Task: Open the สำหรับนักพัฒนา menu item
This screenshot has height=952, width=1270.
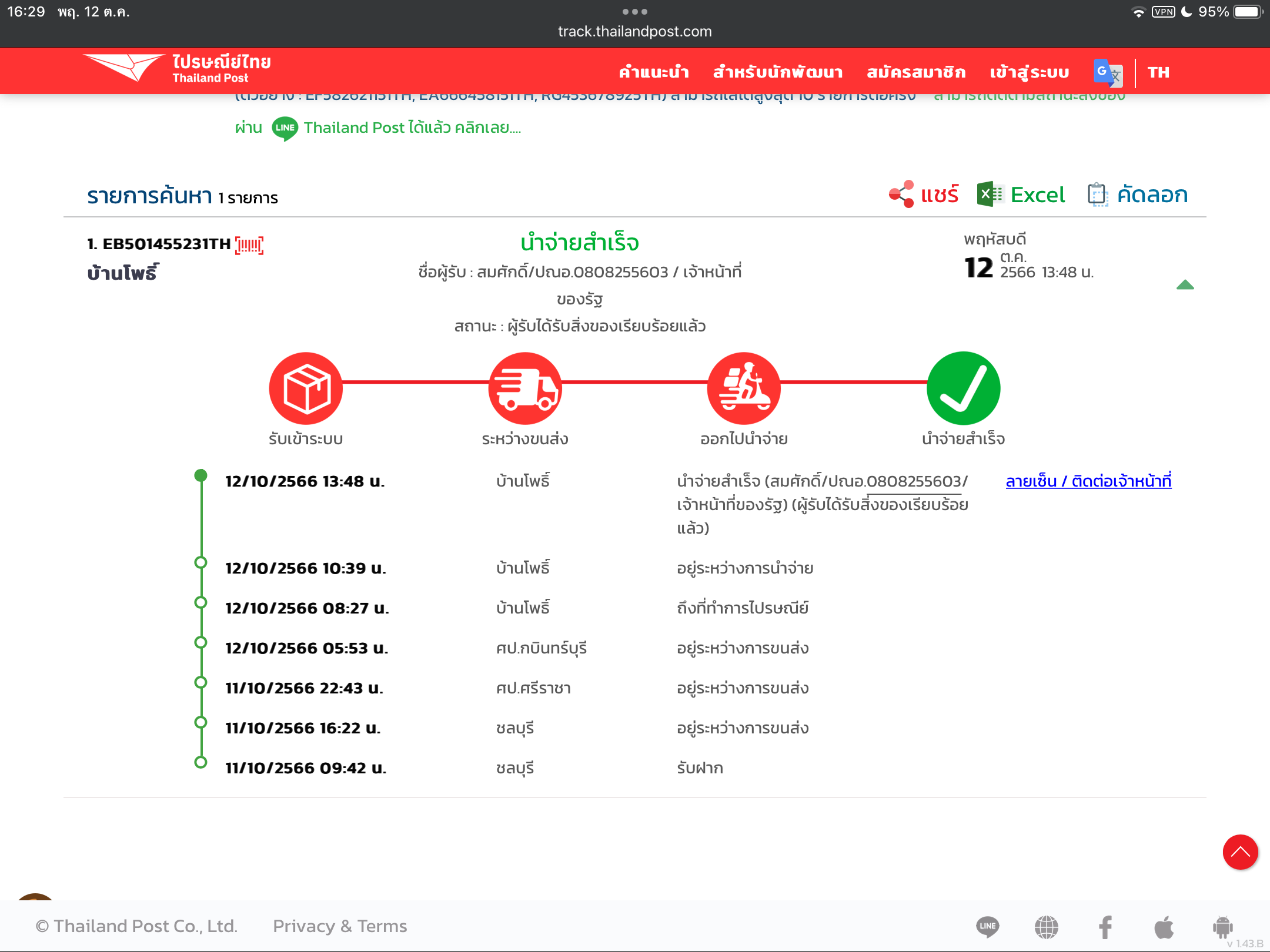Action: [778, 72]
